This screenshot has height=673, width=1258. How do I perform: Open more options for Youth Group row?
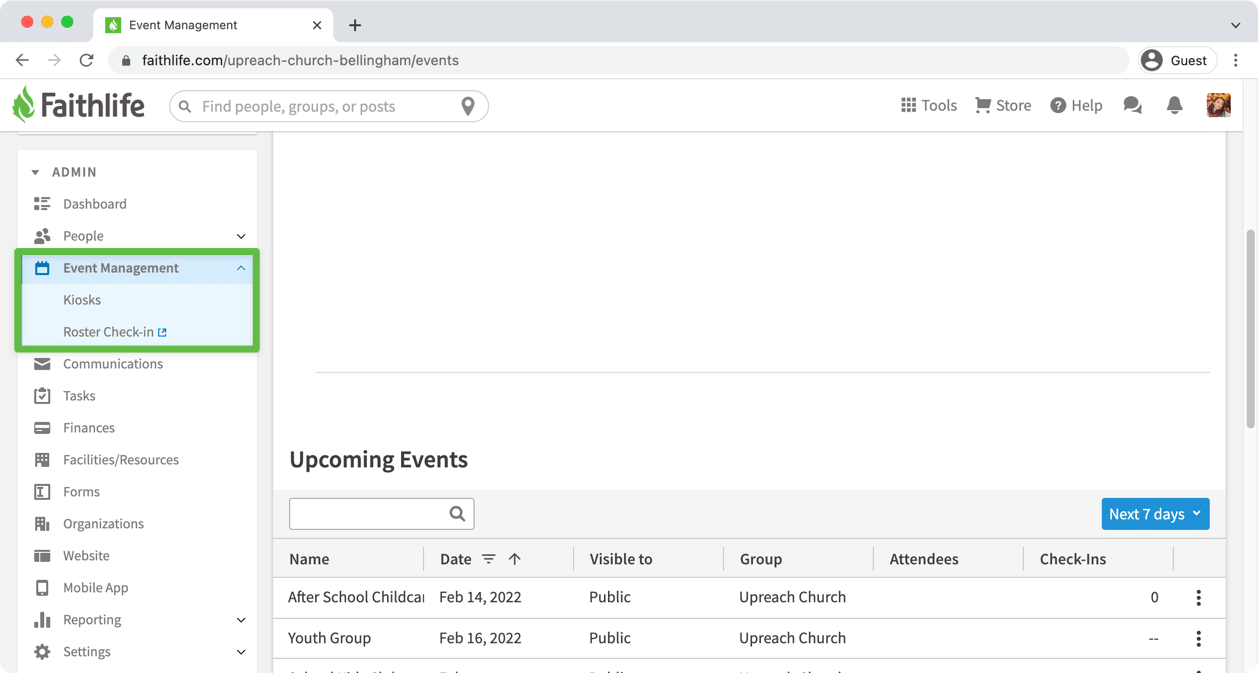point(1198,639)
